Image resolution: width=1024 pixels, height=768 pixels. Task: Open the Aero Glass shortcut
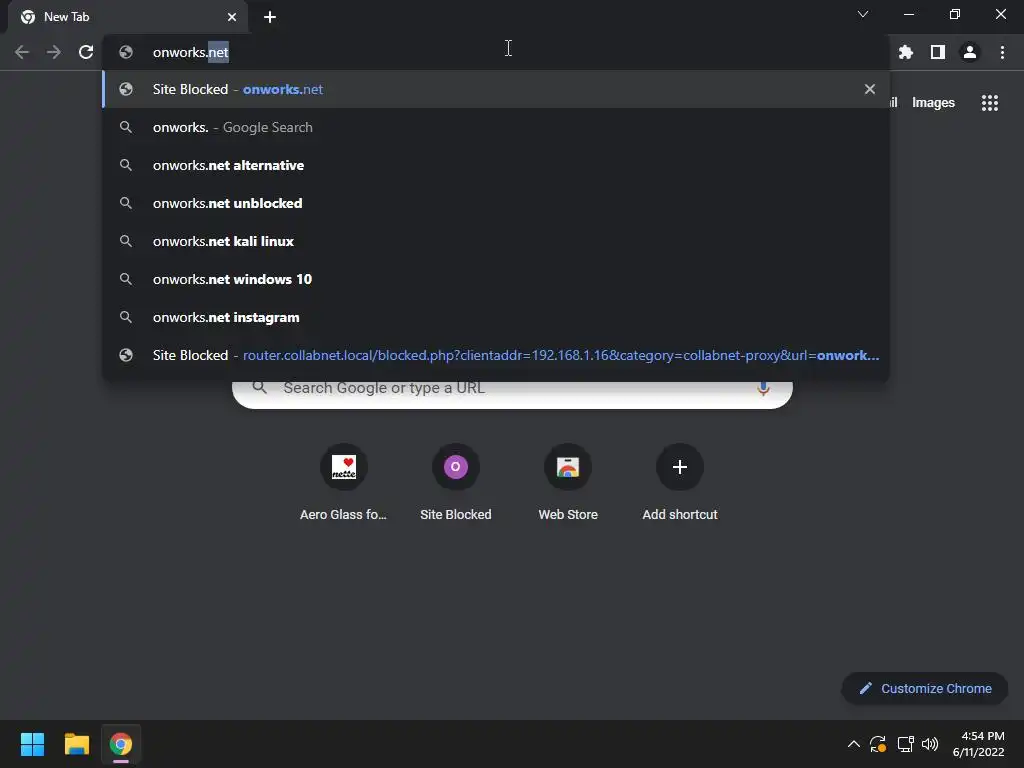pyautogui.click(x=344, y=483)
